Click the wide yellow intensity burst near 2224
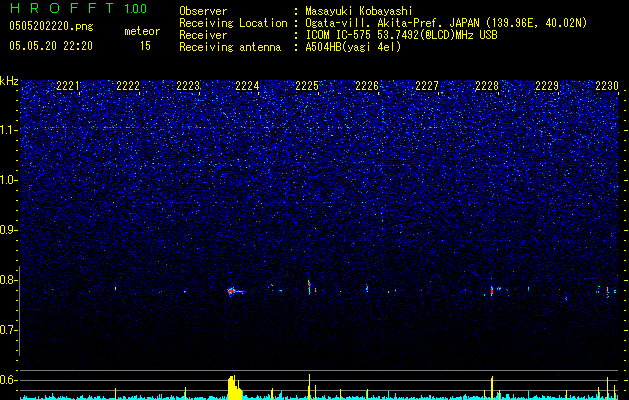Image resolution: width=629 pixels, height=400 pixels. coord(235,388)
